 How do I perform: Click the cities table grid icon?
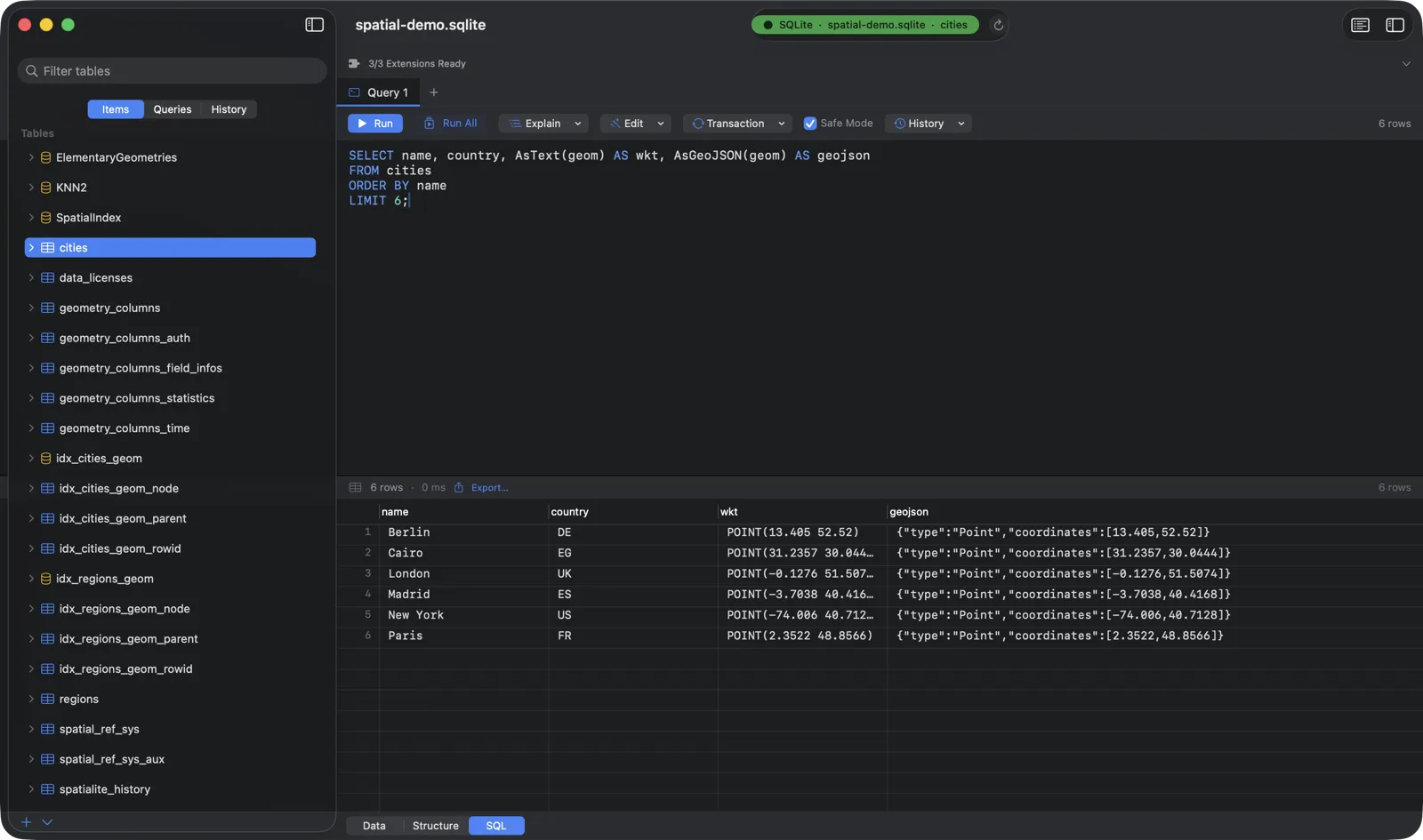coord(48,248)
